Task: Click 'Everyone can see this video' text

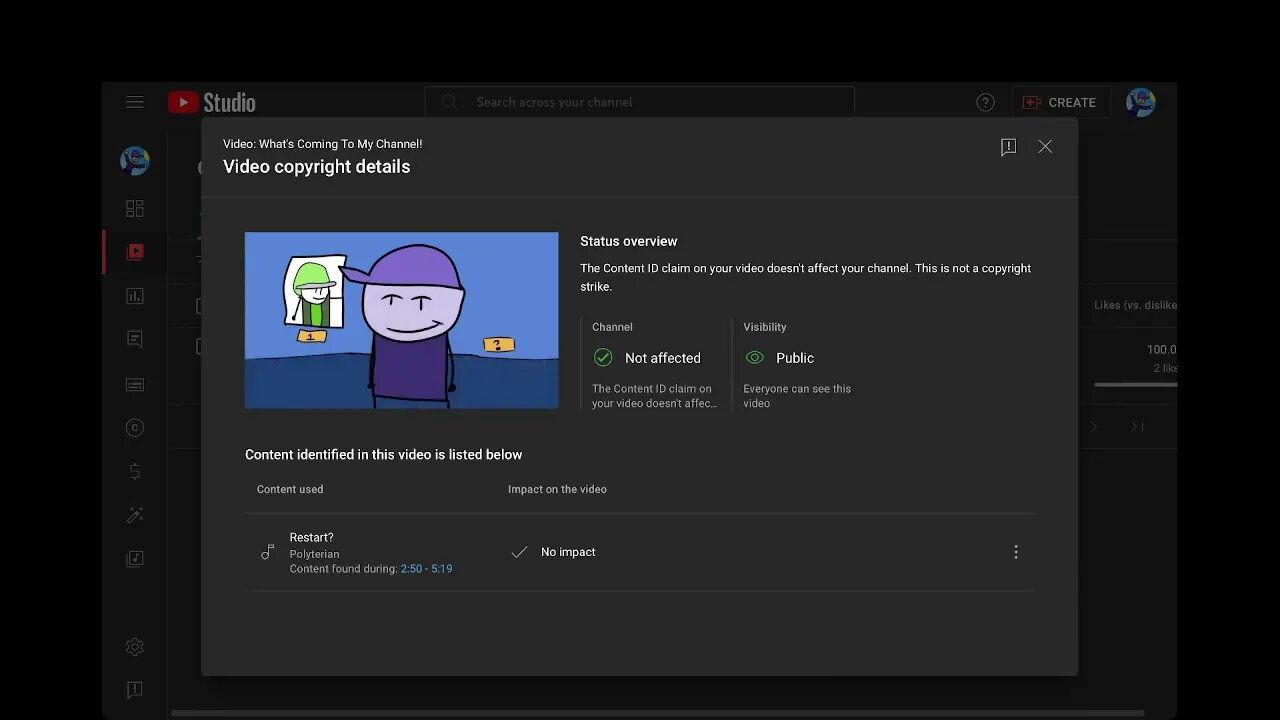Action: click(x=797, y=396)
